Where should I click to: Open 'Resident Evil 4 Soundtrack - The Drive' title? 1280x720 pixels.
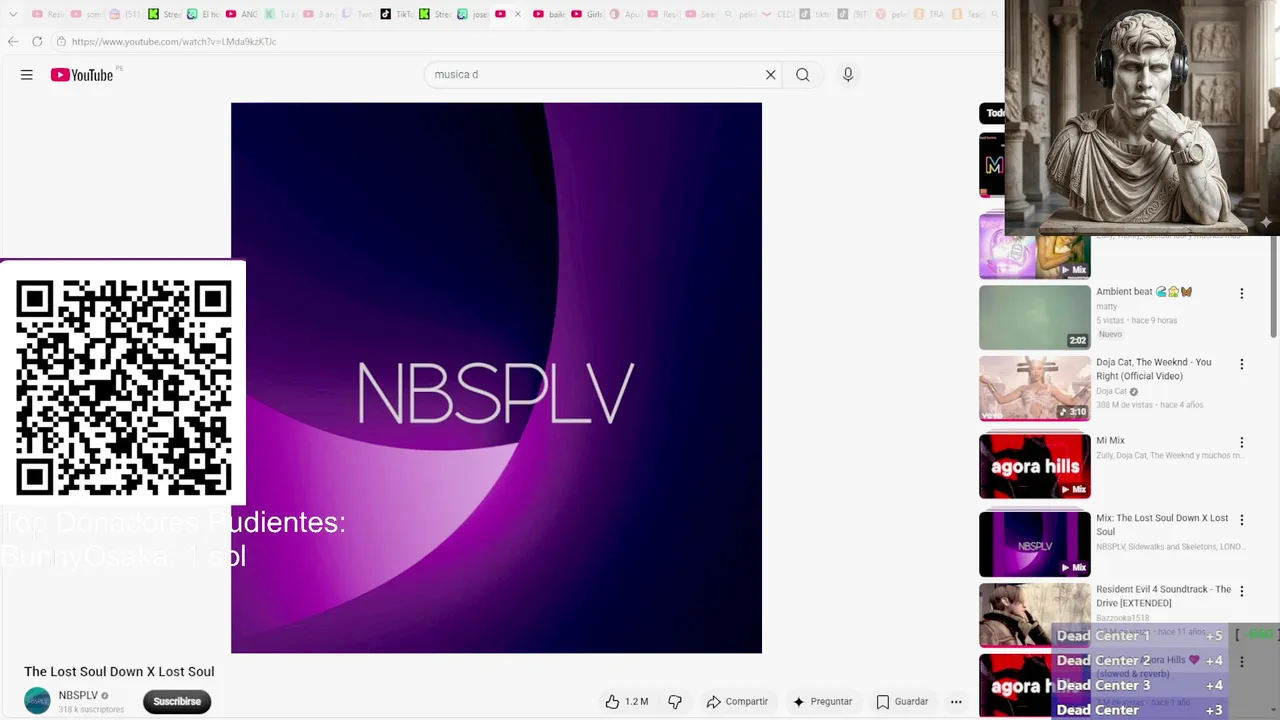click(x=1164, y=596)
